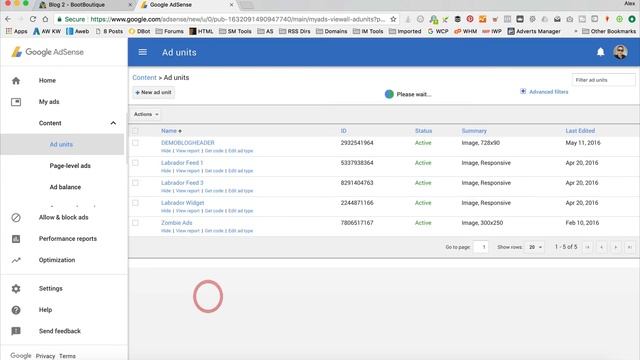
Task: Open the Privacy link in footer
Action: point(45,356)
